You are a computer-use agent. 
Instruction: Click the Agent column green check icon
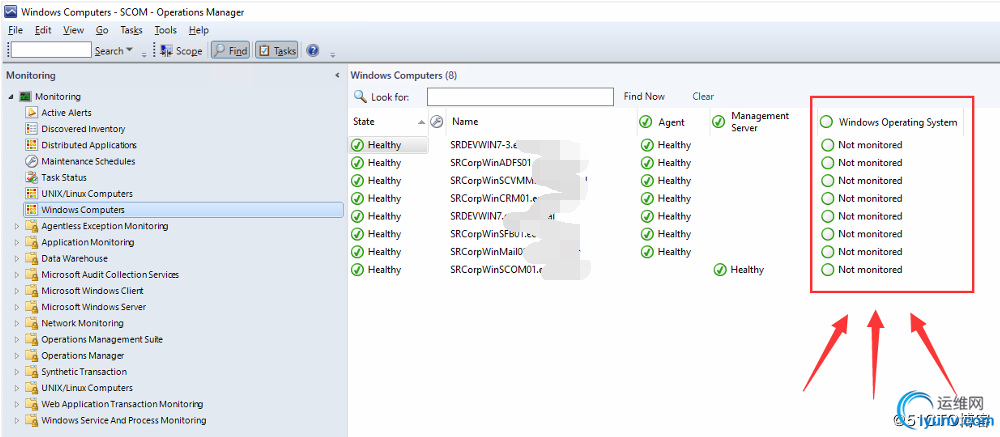click(x=646, y=122)
